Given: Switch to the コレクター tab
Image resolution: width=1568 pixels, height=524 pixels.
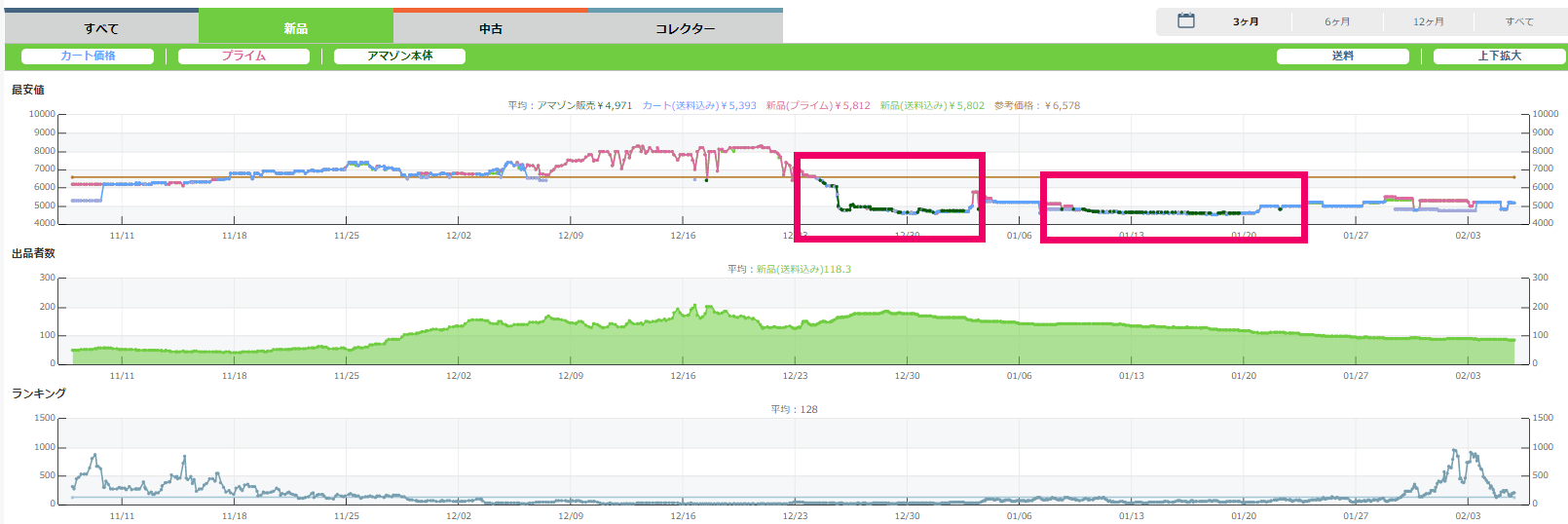Looking at the screenshot, I should pyautogui.click(x=685, y=28).
